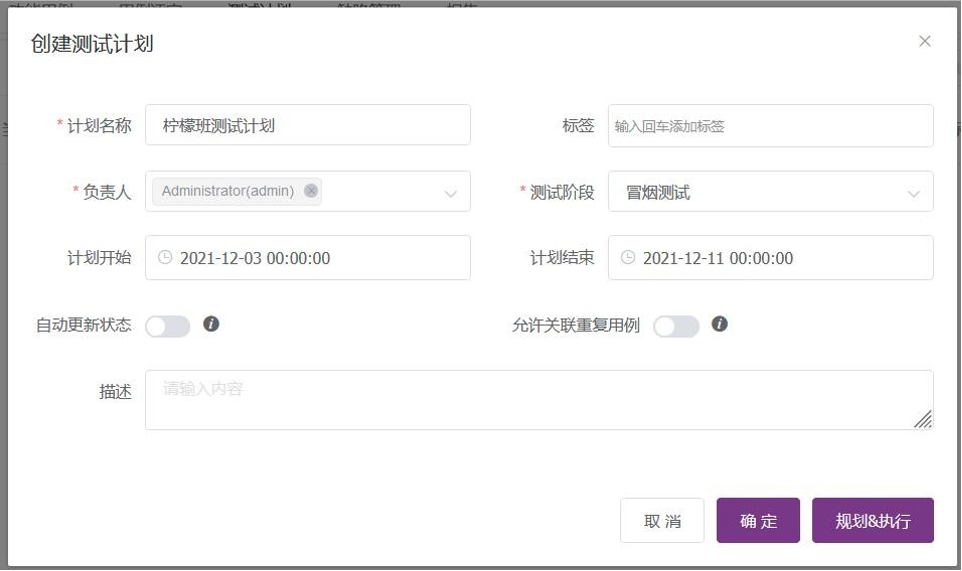Confirm with the 确定 button
Viewport: 962px width, 571px height.
click(758, 521)
